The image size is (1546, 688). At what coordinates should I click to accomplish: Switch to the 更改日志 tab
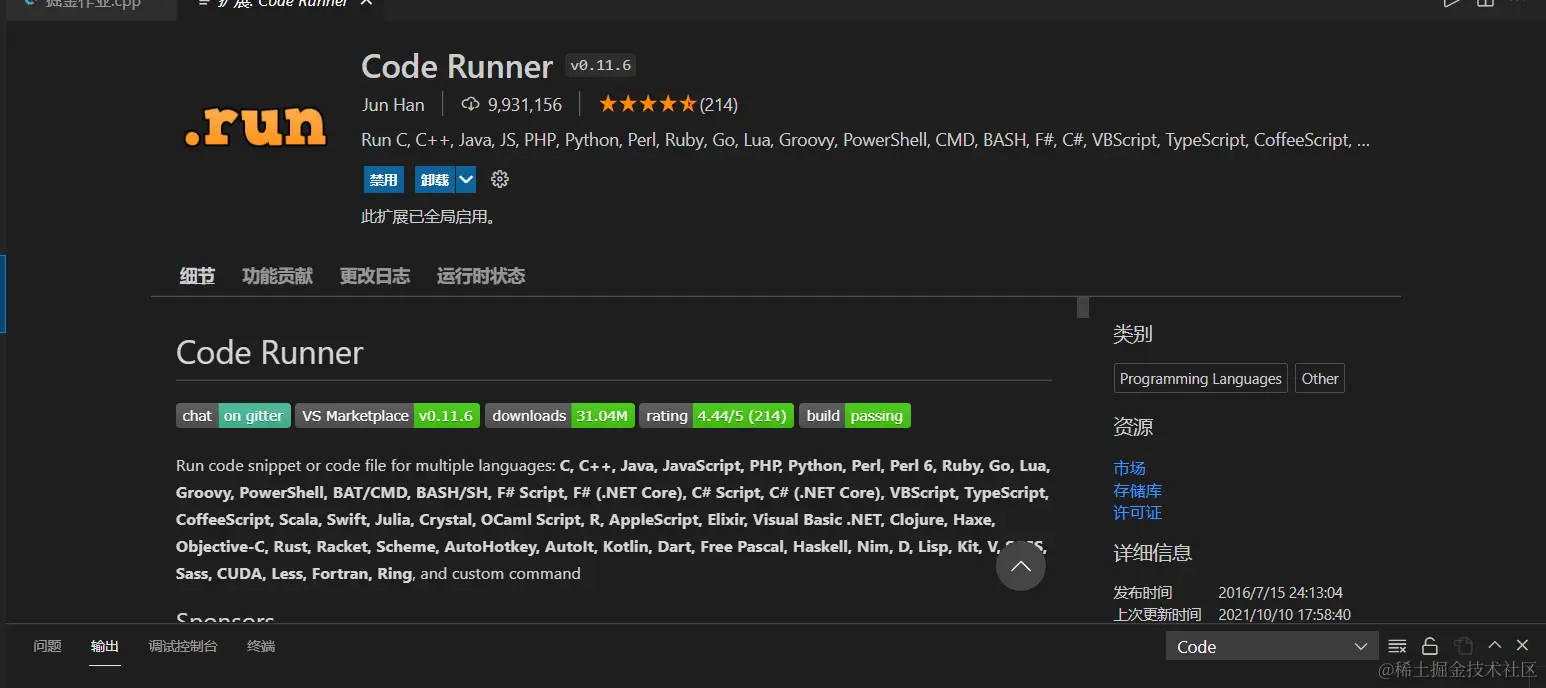(x=375, y=276)
